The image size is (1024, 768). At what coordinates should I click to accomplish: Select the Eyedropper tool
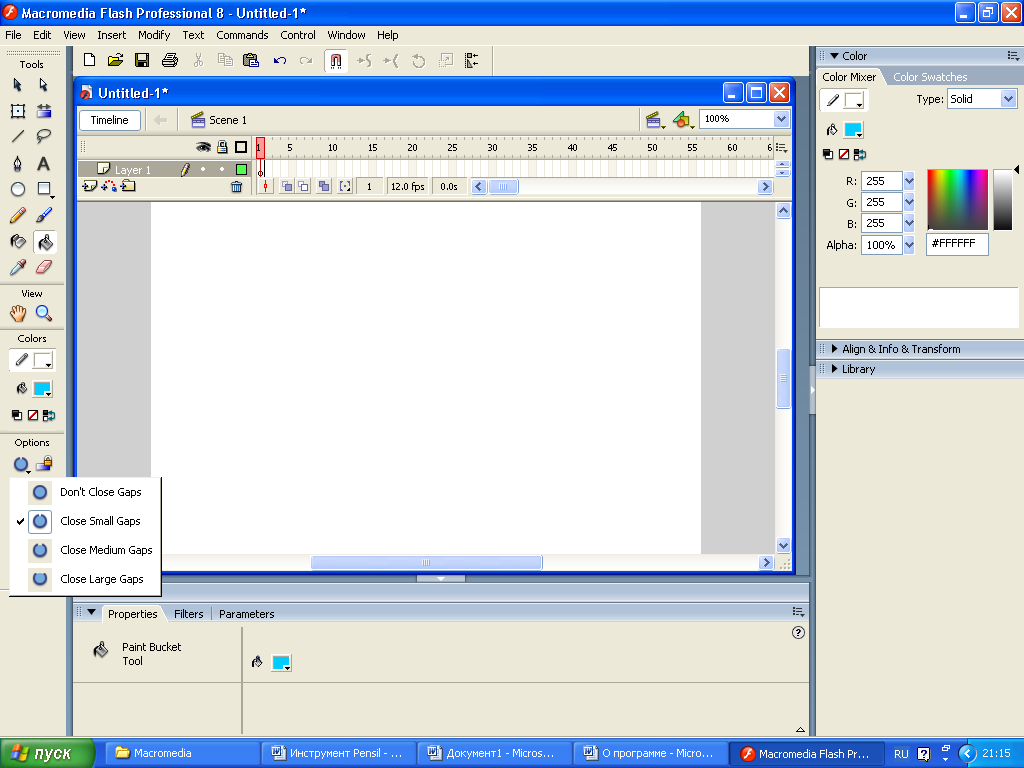tap(18, 267)
